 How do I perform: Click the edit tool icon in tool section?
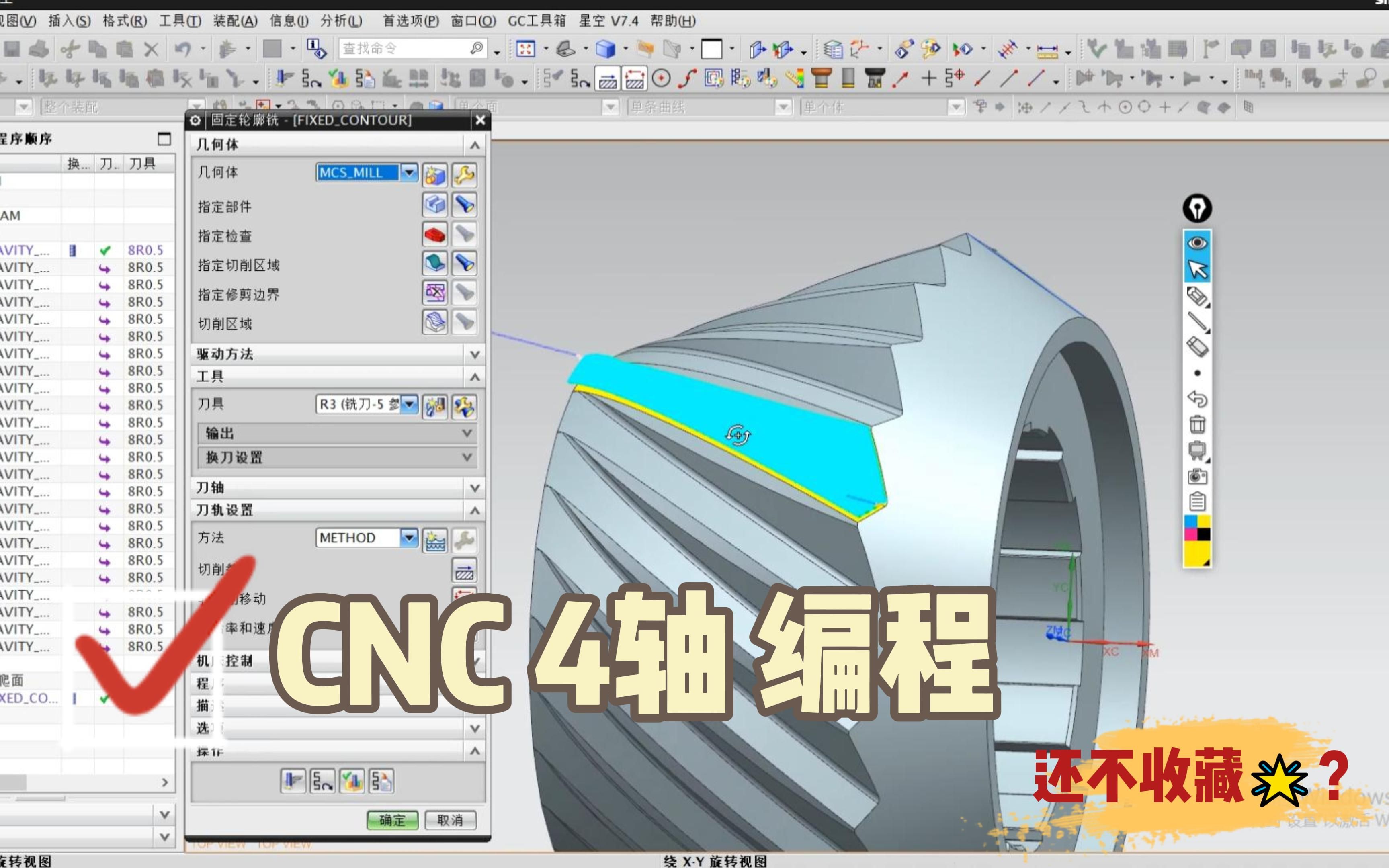(x=464, y=406)
